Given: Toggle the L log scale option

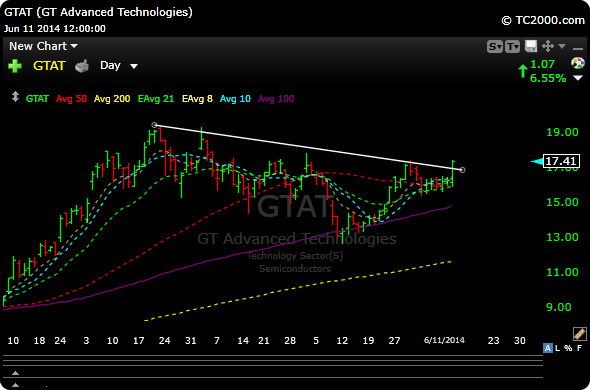Looking at the screenshot, I should [558, 348].
